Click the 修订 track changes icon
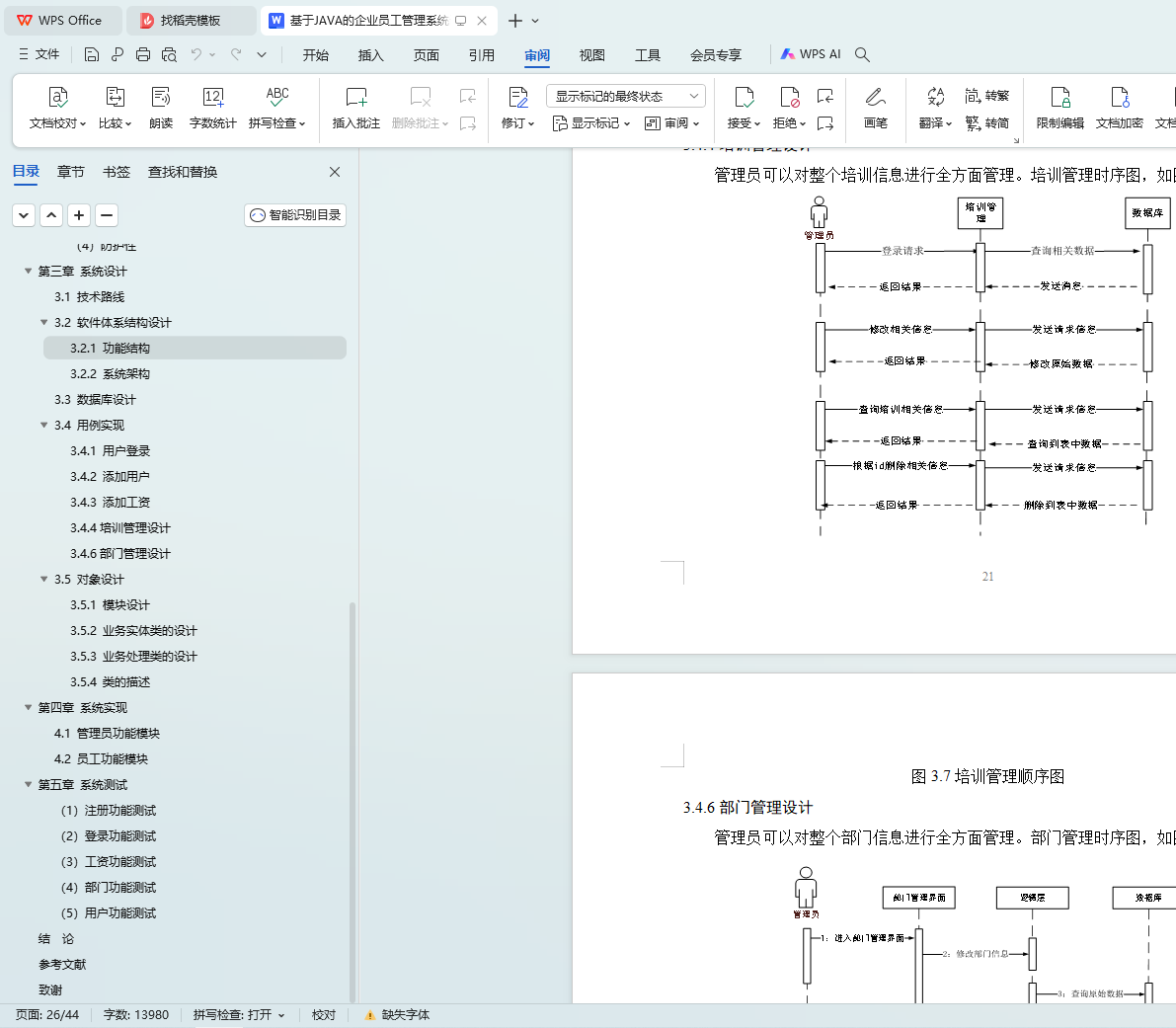The height and width of the screenshot is (1028, 1176). tap(517, 98)
